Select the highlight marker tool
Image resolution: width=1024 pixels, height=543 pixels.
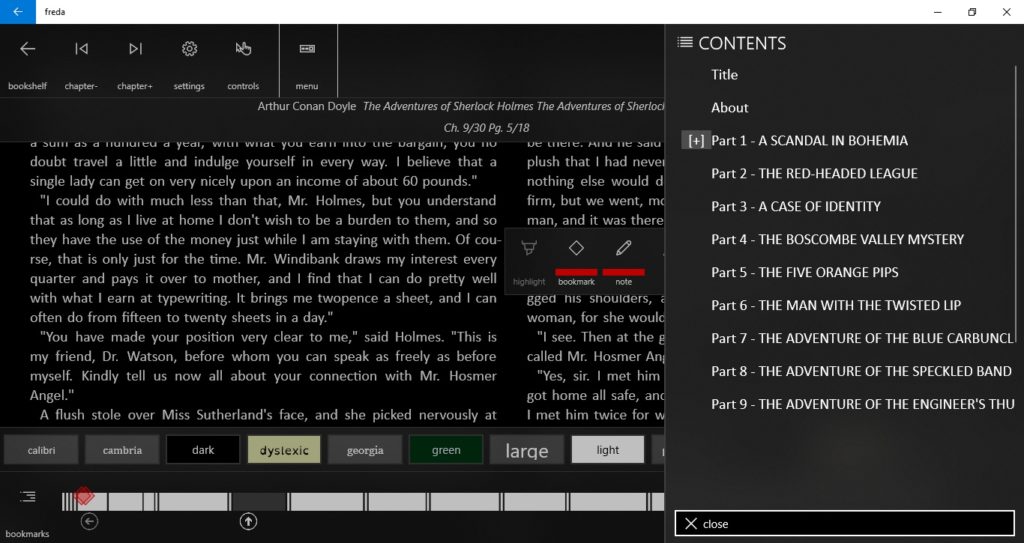click(x=529, y=248)
